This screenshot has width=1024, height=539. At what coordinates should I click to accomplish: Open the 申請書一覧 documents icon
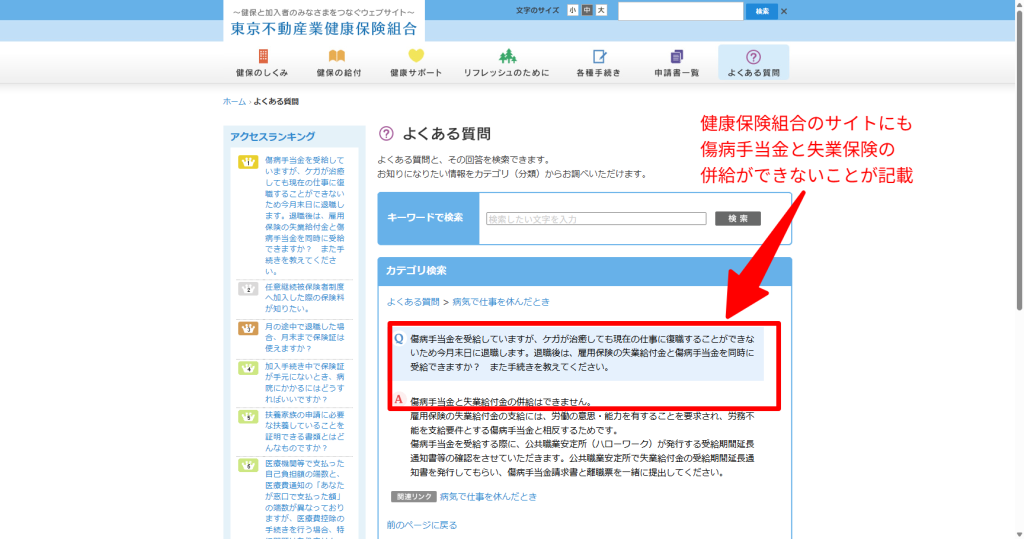677,56
